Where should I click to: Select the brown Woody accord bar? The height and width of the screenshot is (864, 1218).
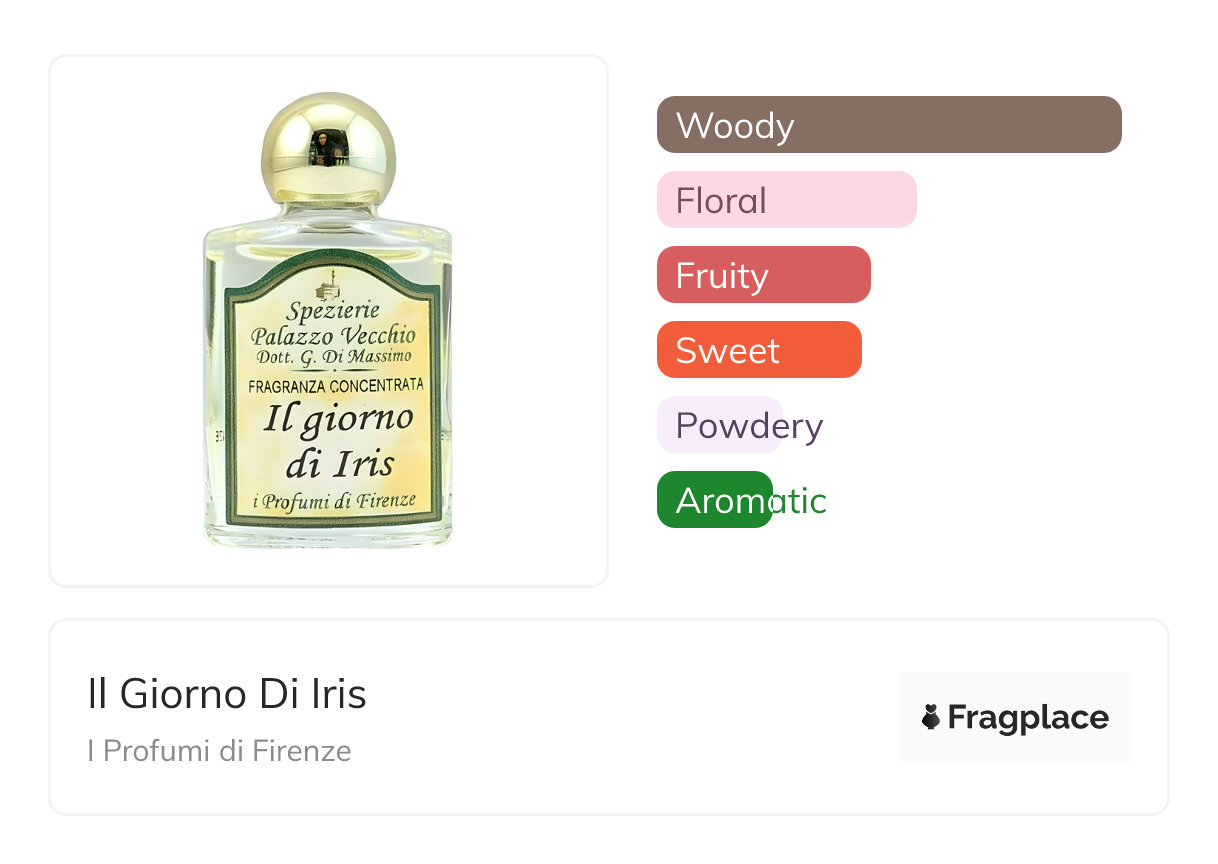(889, 125)
